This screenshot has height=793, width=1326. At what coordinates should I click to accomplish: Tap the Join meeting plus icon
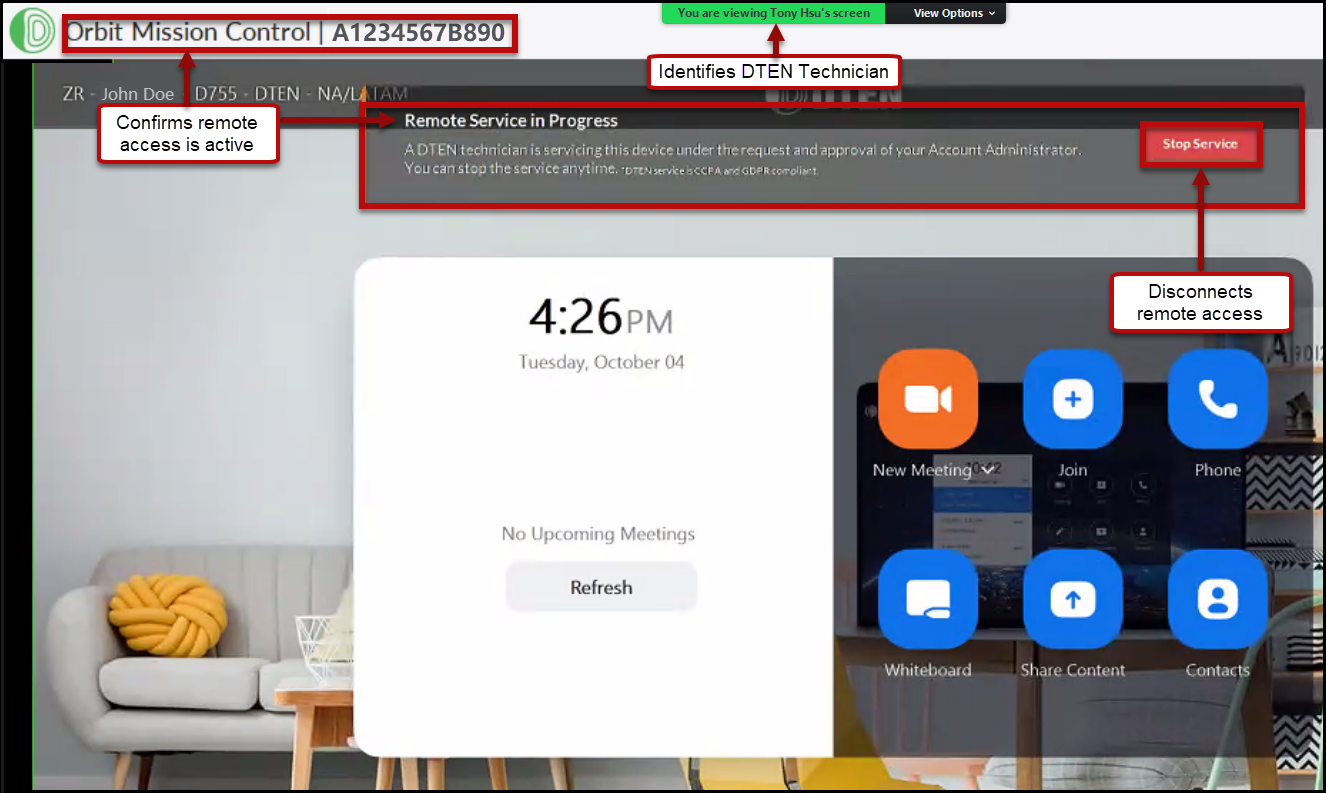pos(1072,399)
